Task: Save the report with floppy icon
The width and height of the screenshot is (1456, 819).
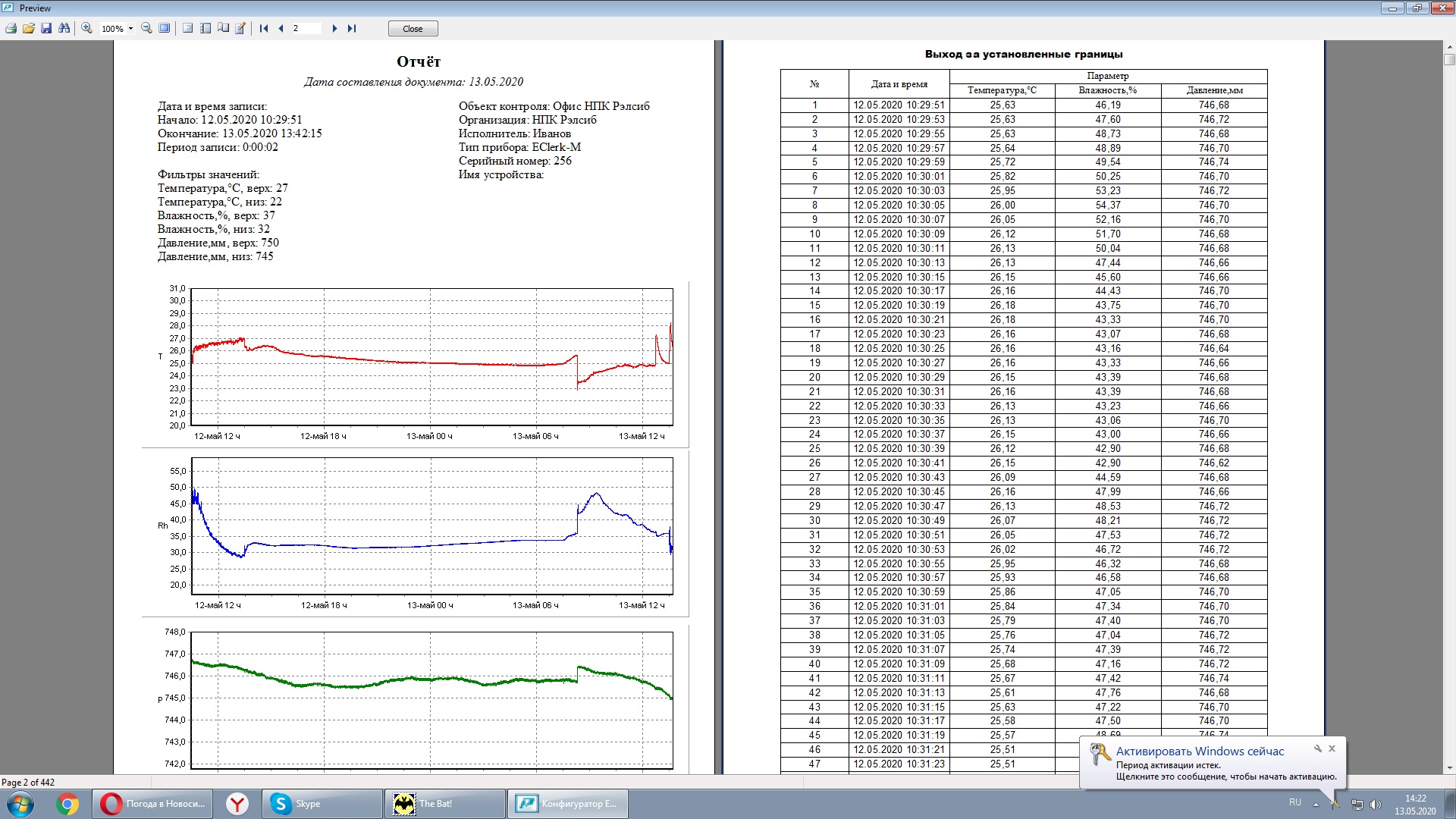Action: [x=46, y=28]
